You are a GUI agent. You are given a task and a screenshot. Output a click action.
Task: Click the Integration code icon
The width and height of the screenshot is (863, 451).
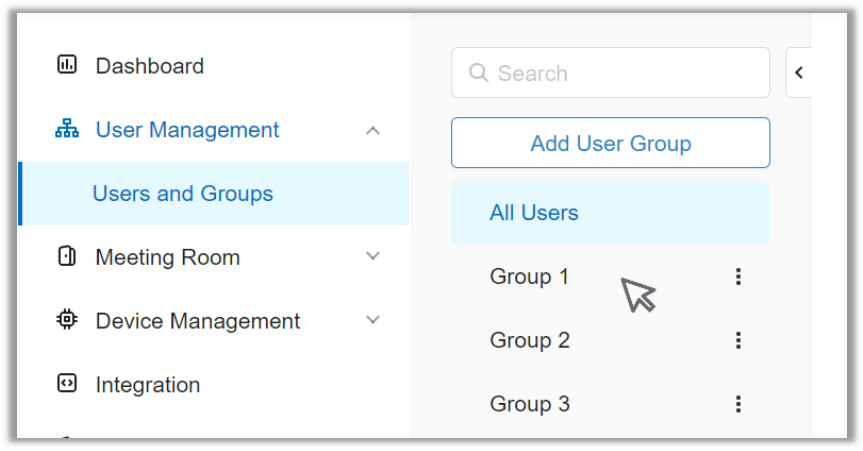(x=67, y=384)
